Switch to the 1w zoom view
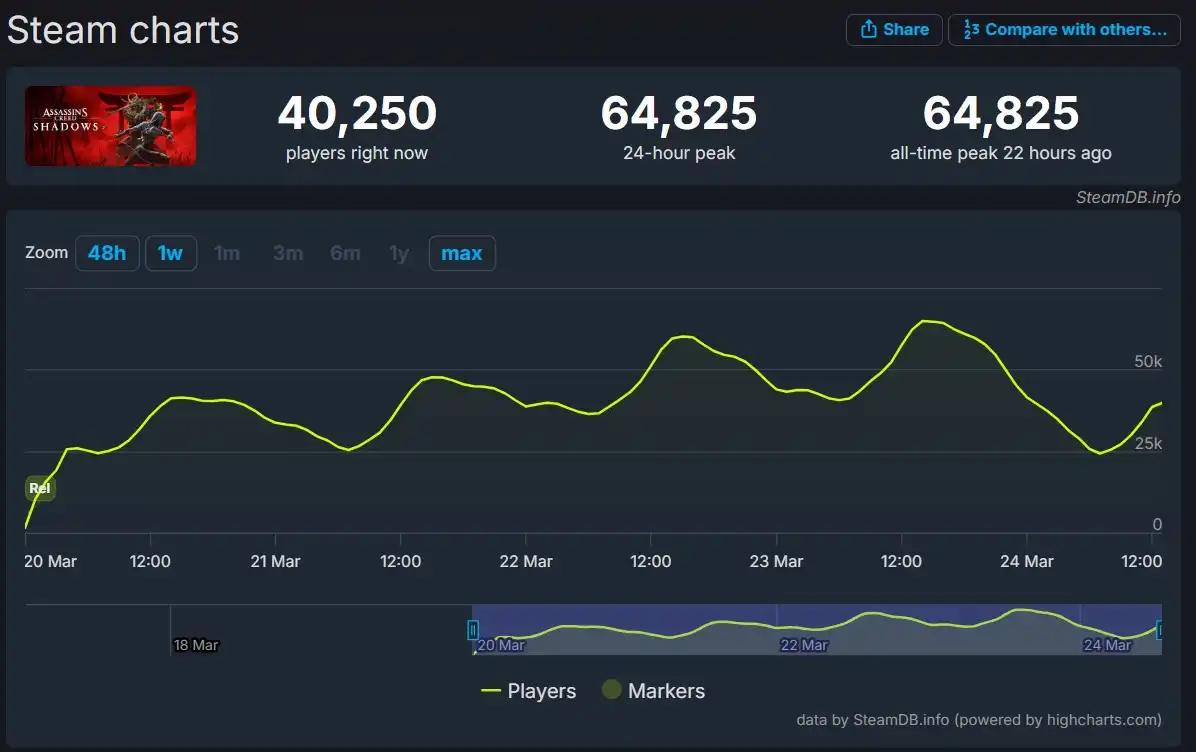 pos(171,253)
